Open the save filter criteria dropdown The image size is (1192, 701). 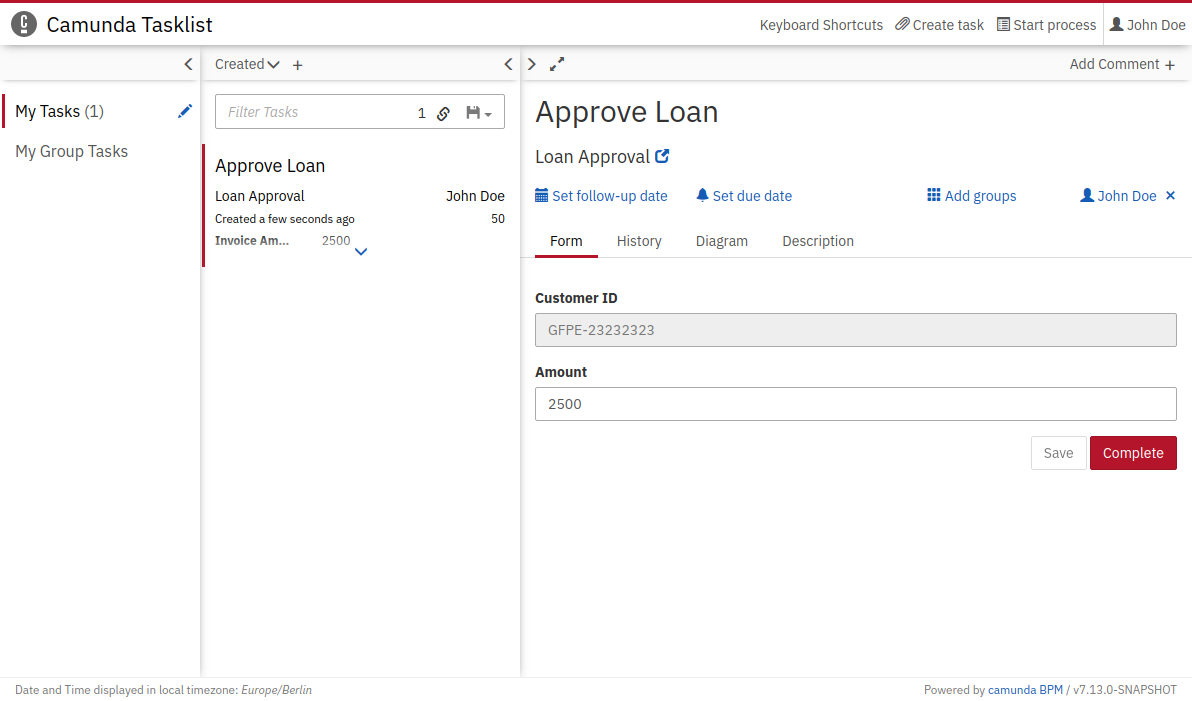479,113
